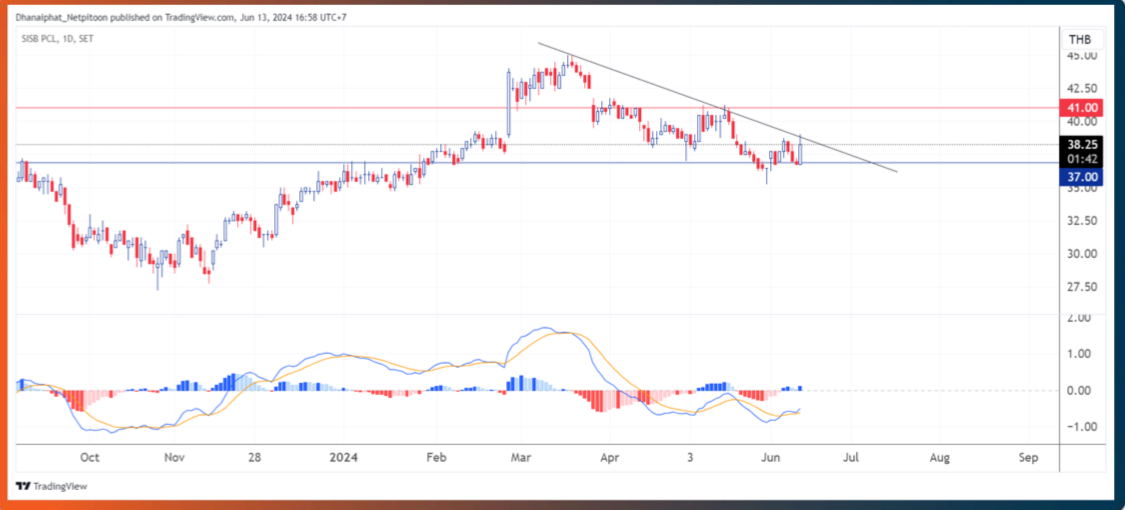
Task: Click the published on TradingView.com header text
Action: pos(182,19)
